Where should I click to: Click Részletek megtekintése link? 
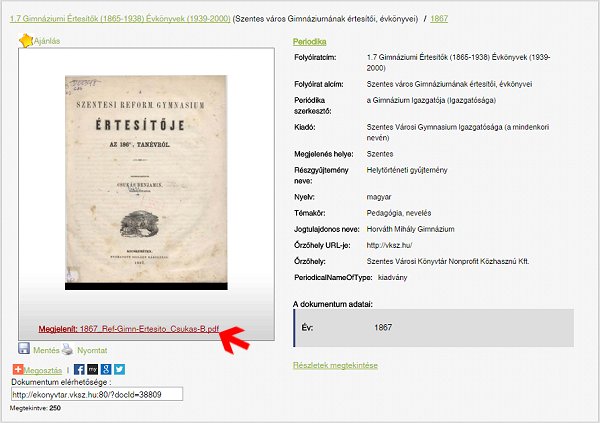tap(335, 365)
